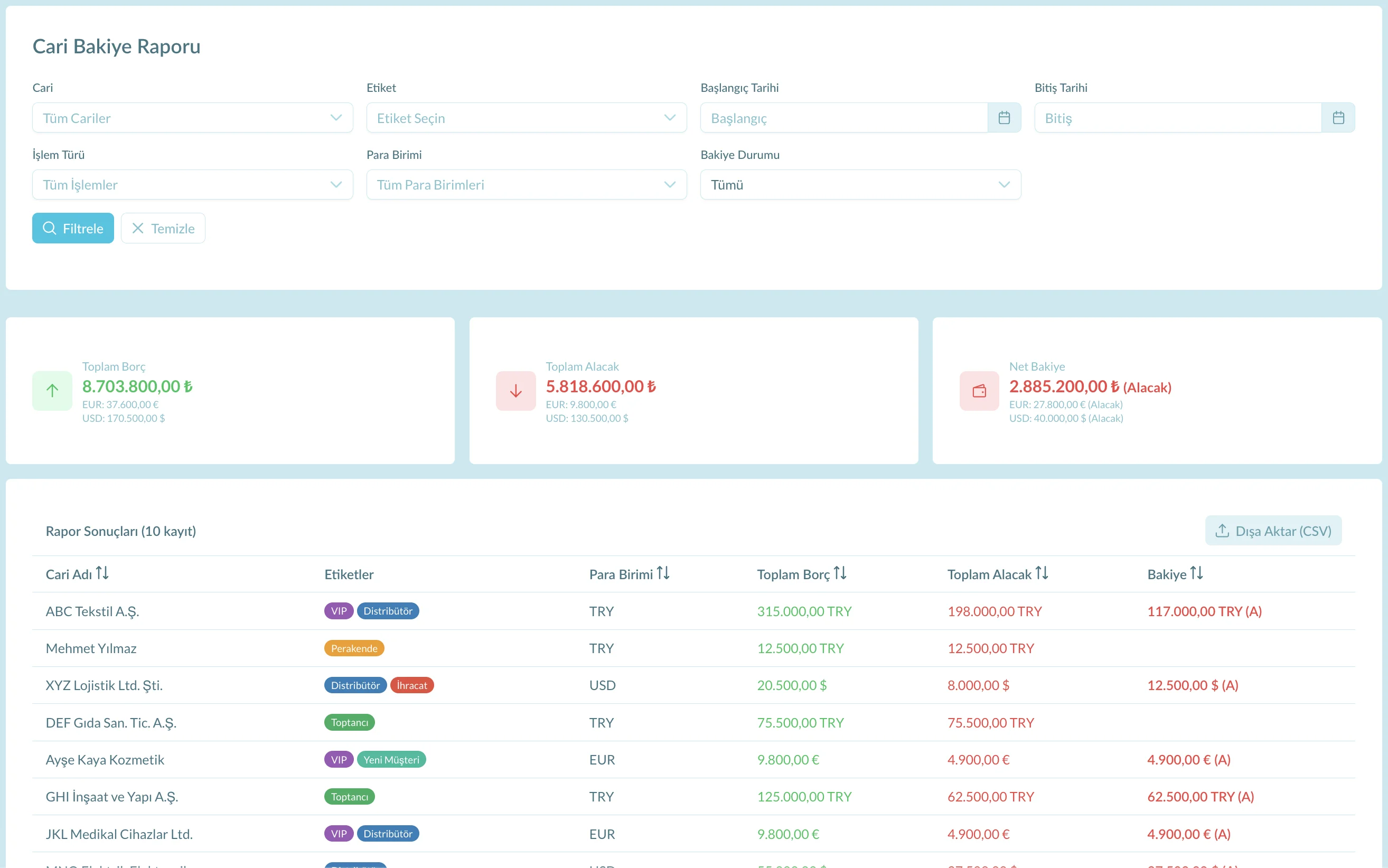Sort by Toplam Alacak column arrows
1388x868 pixels.
click(x=1042, y=573)
